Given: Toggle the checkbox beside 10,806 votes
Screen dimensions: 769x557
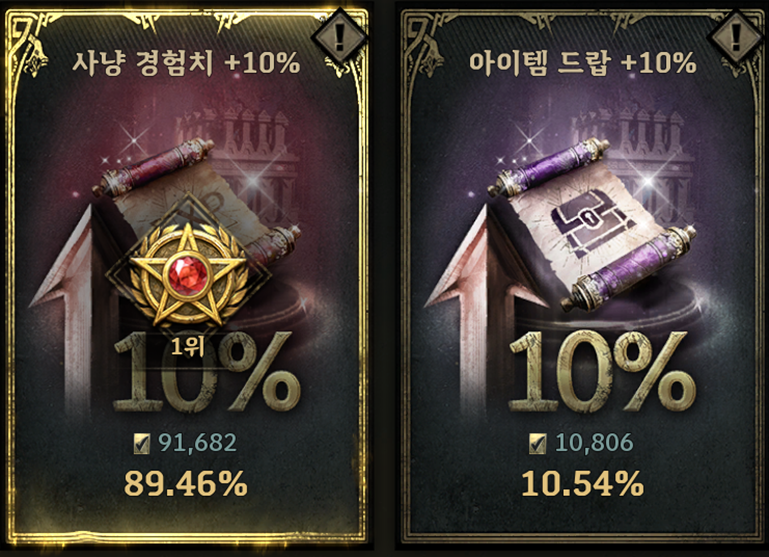Looking at the screenshot, I should pyautogui.click(x=538, y=444).
